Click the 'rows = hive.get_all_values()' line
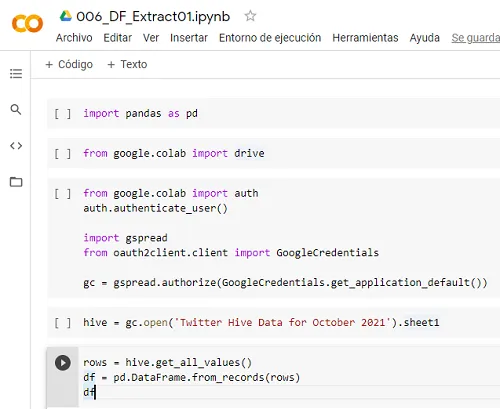 168,362
